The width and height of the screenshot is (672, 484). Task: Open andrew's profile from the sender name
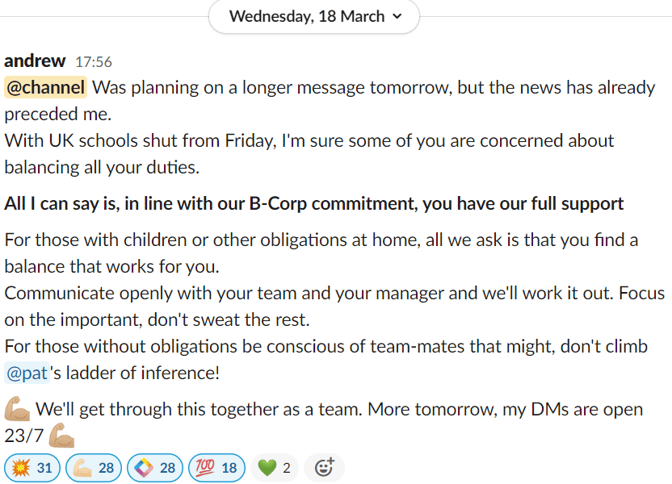point(35,61)
